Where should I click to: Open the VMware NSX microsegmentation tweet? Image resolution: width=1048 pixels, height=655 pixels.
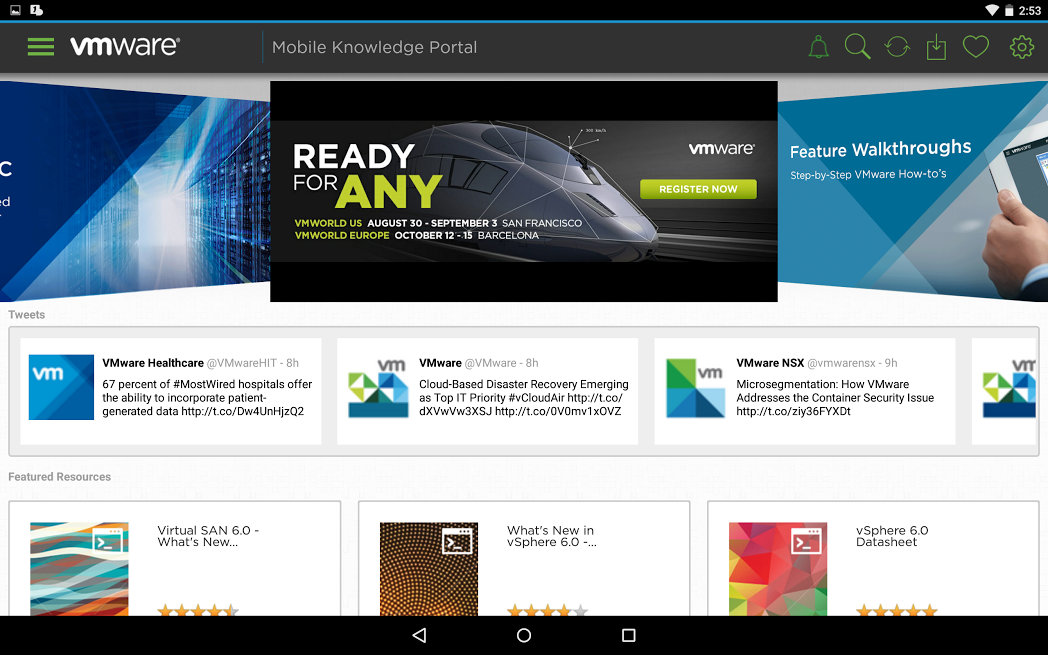[x=805, y=391]
